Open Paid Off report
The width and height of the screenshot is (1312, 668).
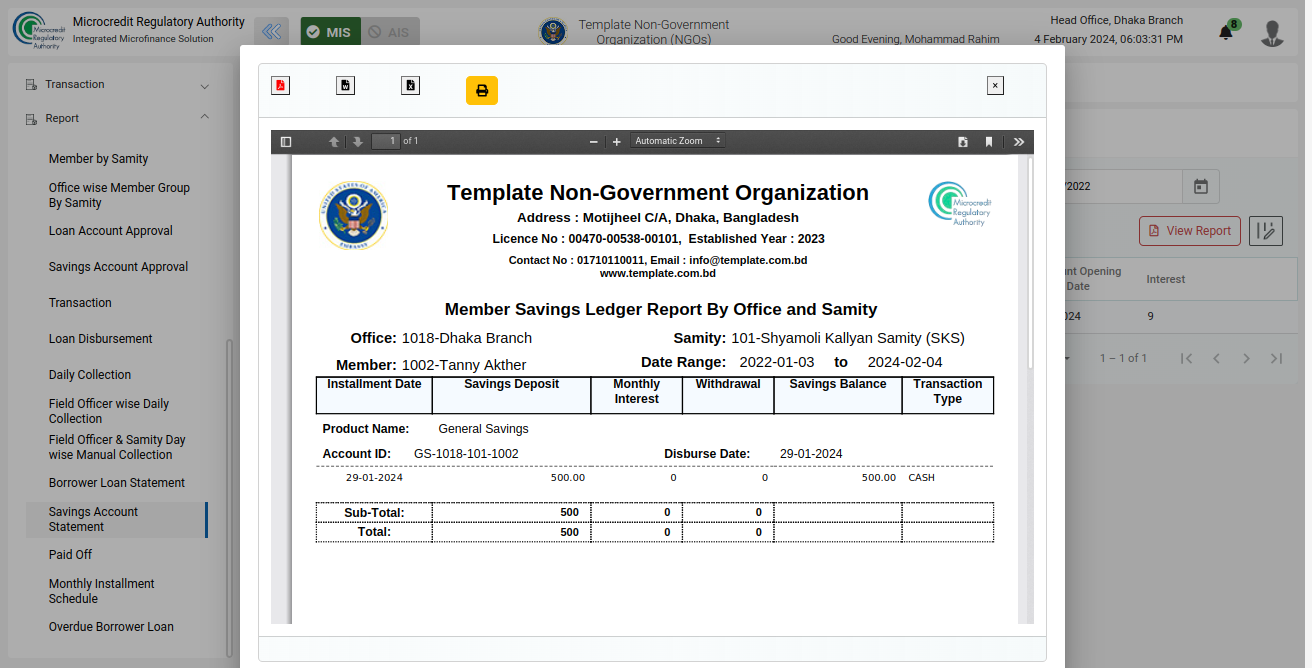[x=71, y=555]
